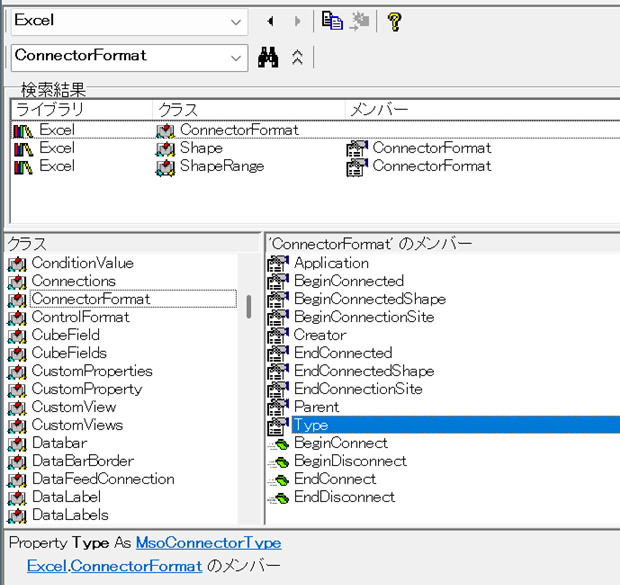The image size is (620, 585).
Task: Select Databar in the class list
Action: coord(59,443)
